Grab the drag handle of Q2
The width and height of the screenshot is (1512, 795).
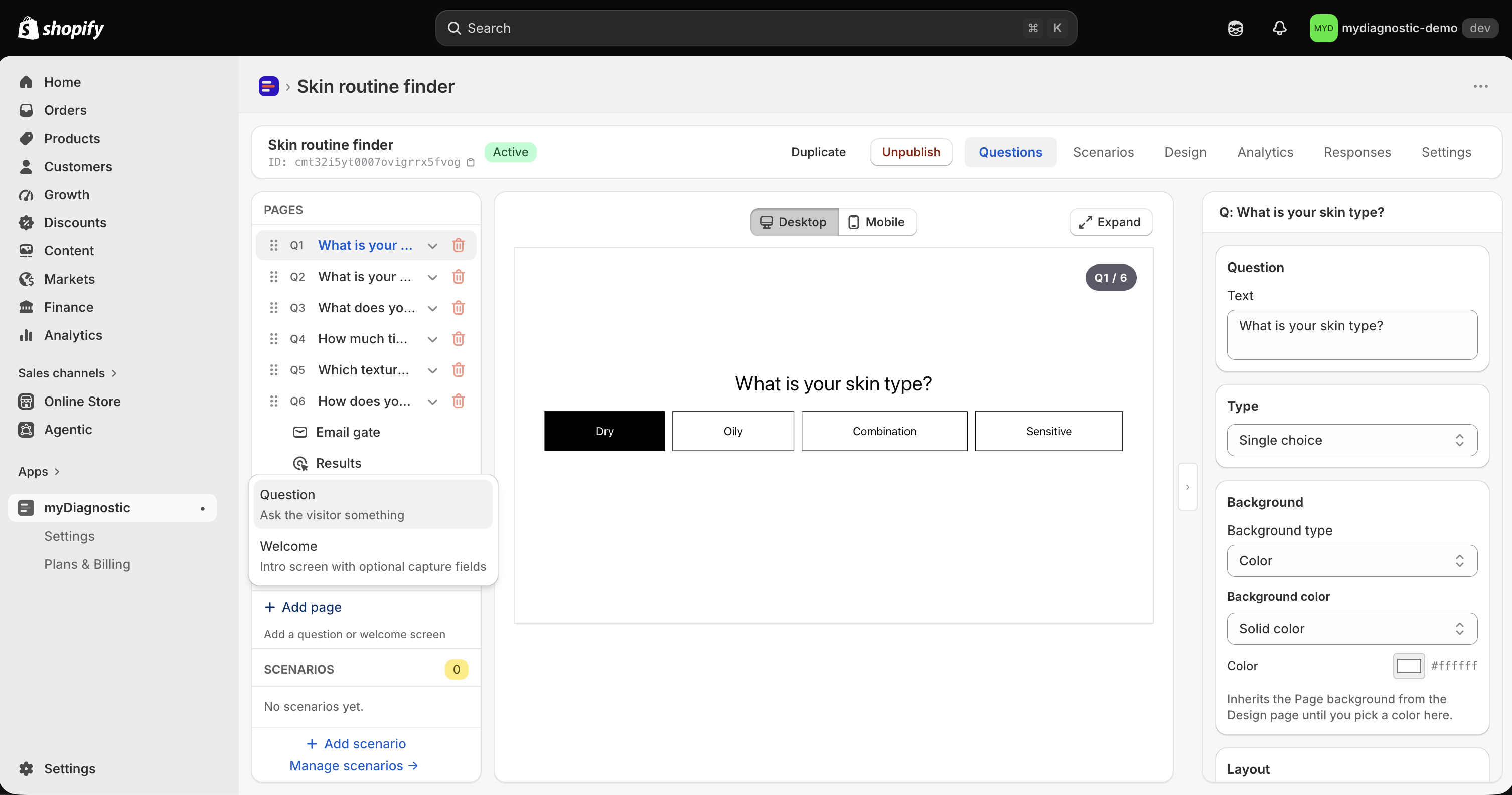273,277
